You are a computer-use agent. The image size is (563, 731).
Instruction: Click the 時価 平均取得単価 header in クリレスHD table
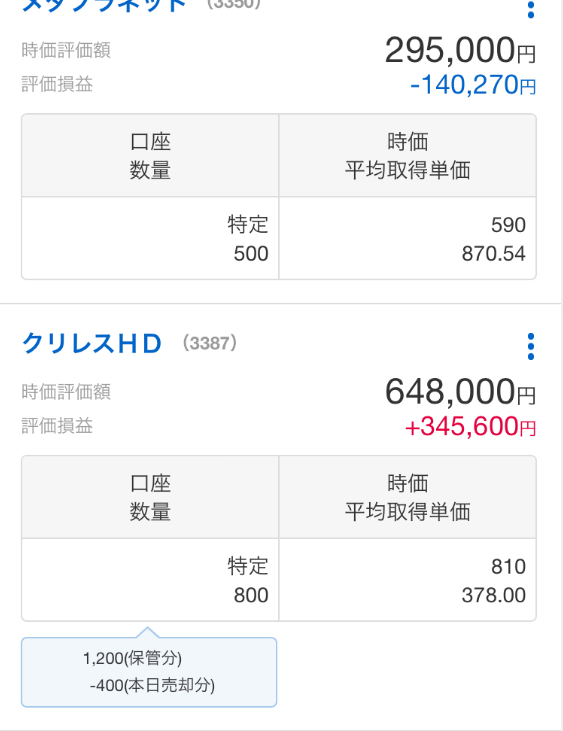pos(407,497)
